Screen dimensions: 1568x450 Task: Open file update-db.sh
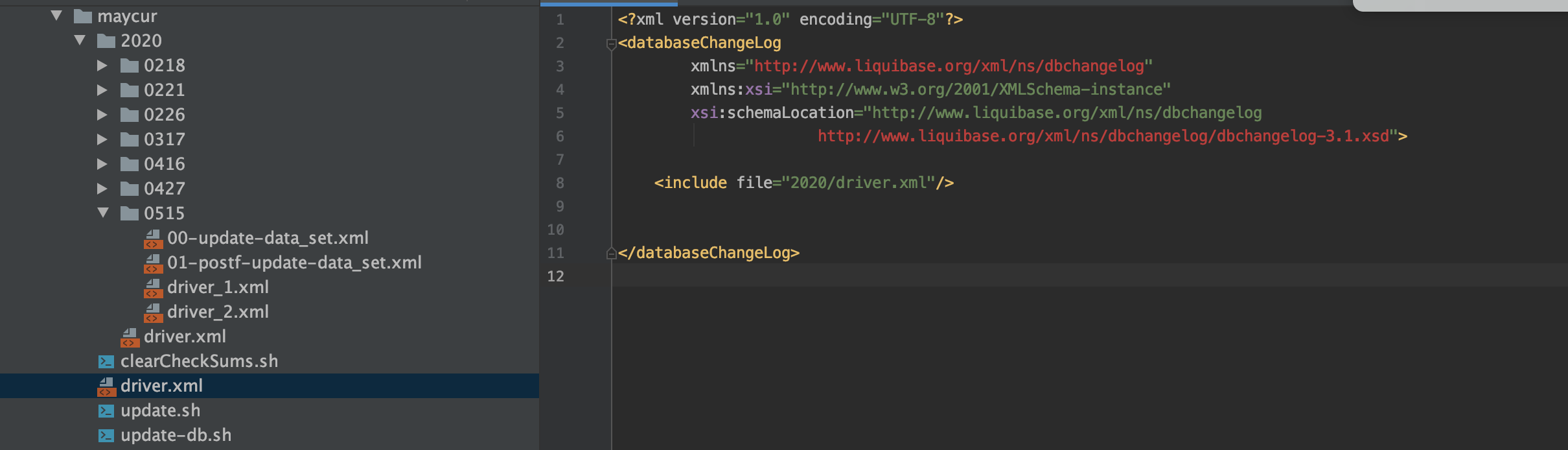[176, 435]
